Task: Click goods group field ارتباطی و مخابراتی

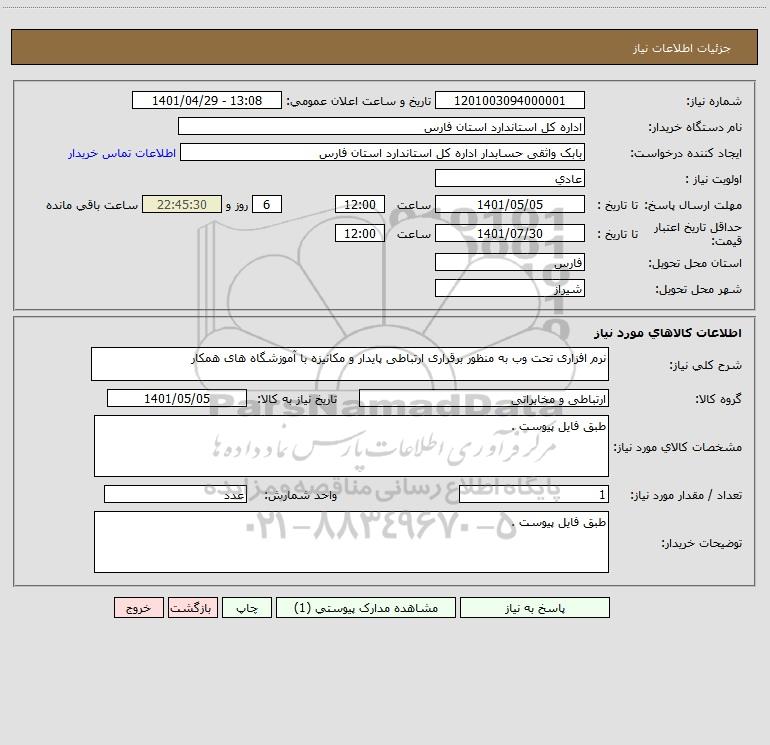Action: pyautogui.click(x=484, y=398)
